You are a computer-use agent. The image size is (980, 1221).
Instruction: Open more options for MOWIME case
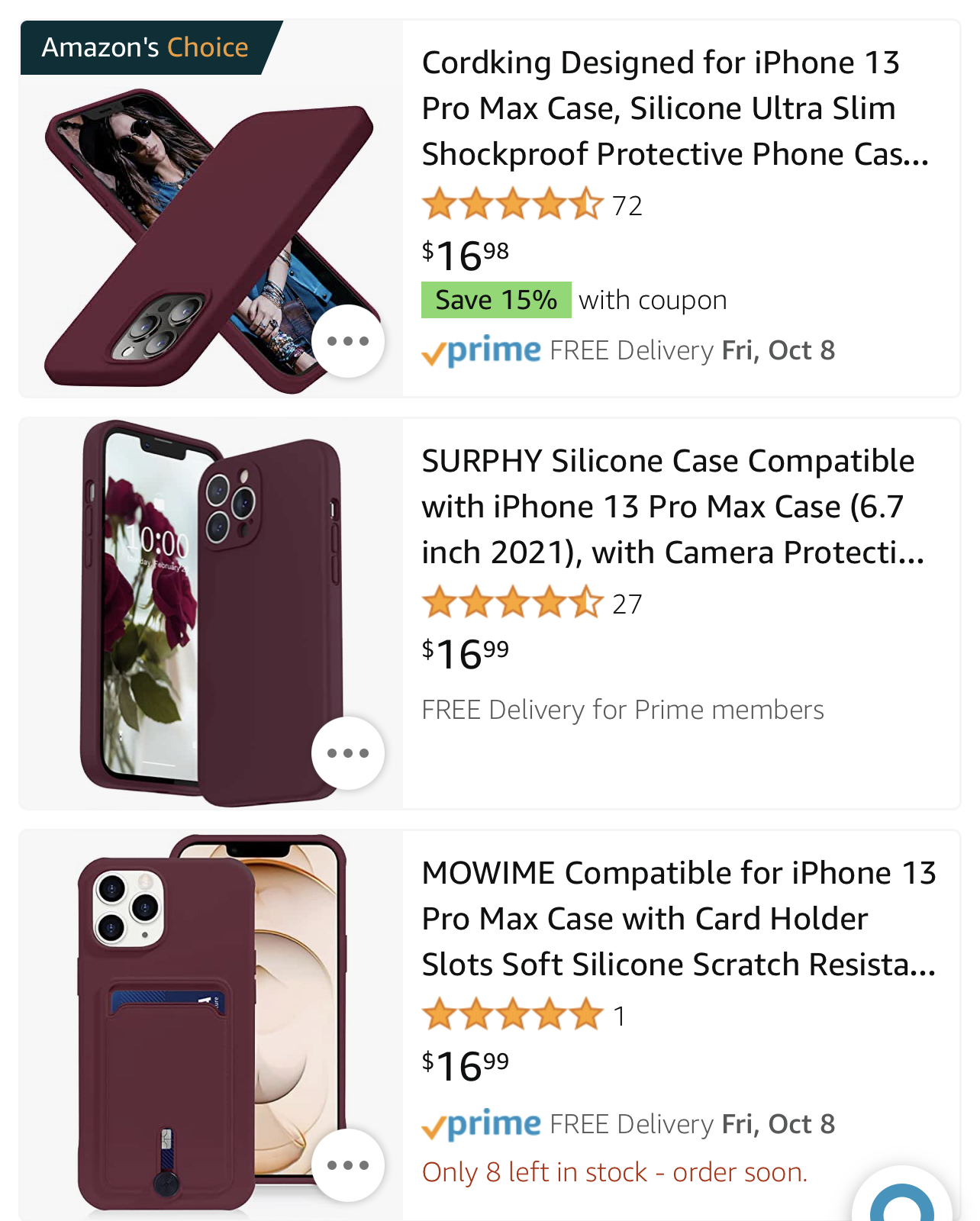pos(347,1165)
